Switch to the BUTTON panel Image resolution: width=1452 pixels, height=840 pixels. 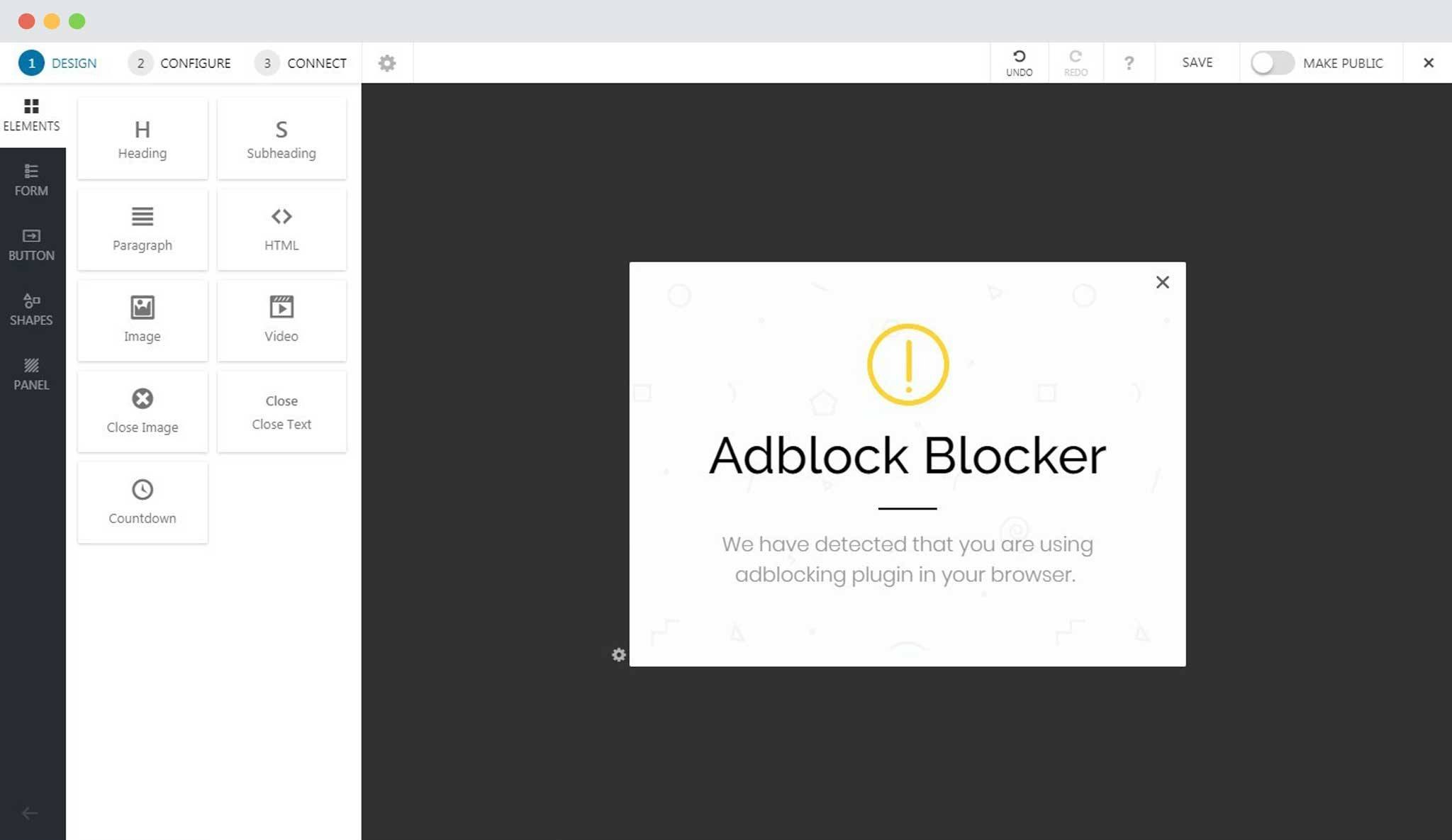tap(31, 243)
